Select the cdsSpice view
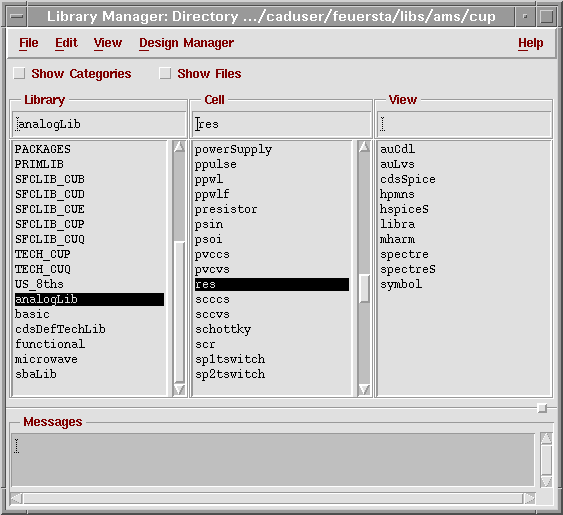 coord(408,179)
